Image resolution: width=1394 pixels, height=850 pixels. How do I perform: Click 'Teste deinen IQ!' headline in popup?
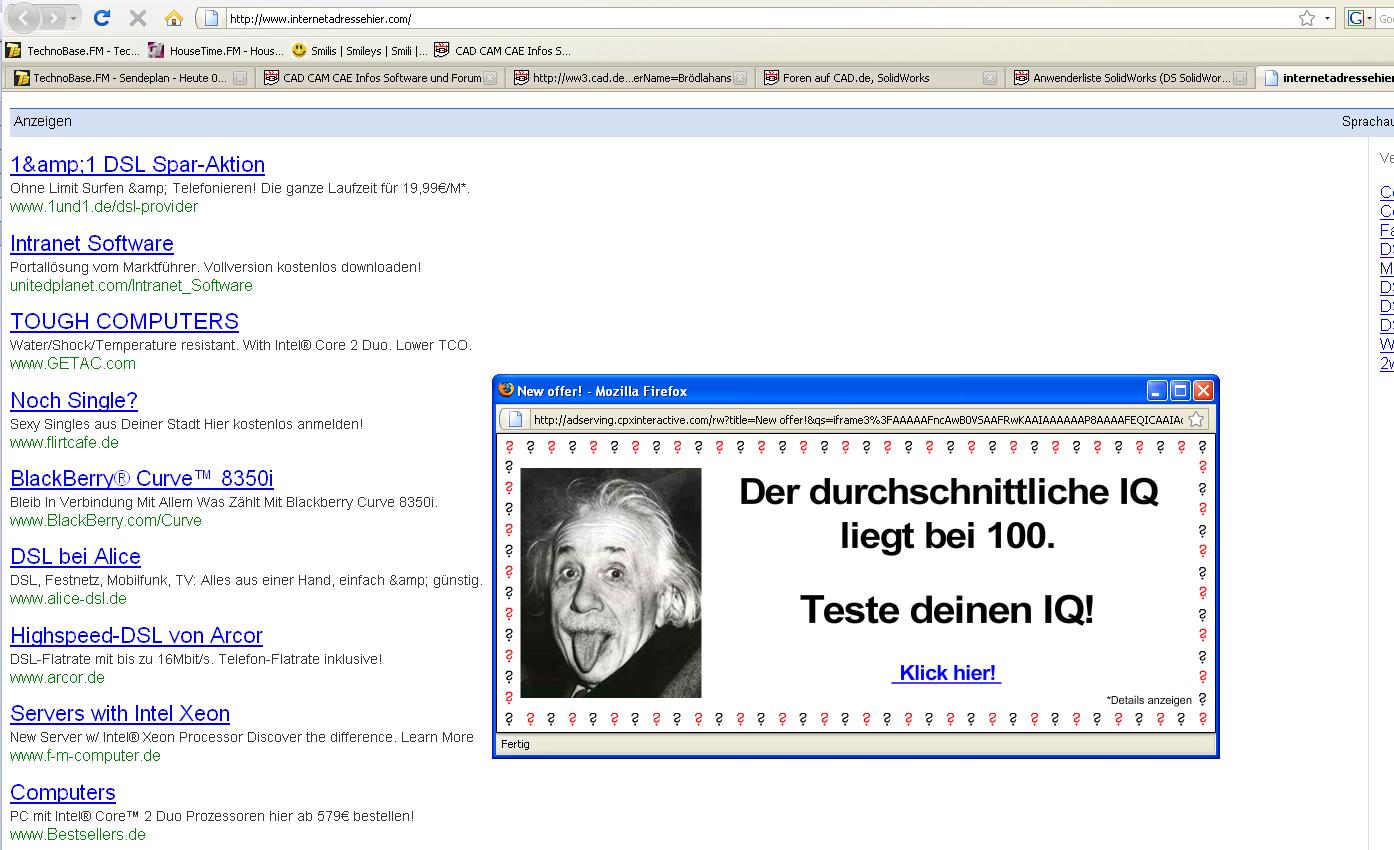tap(947, 610)
